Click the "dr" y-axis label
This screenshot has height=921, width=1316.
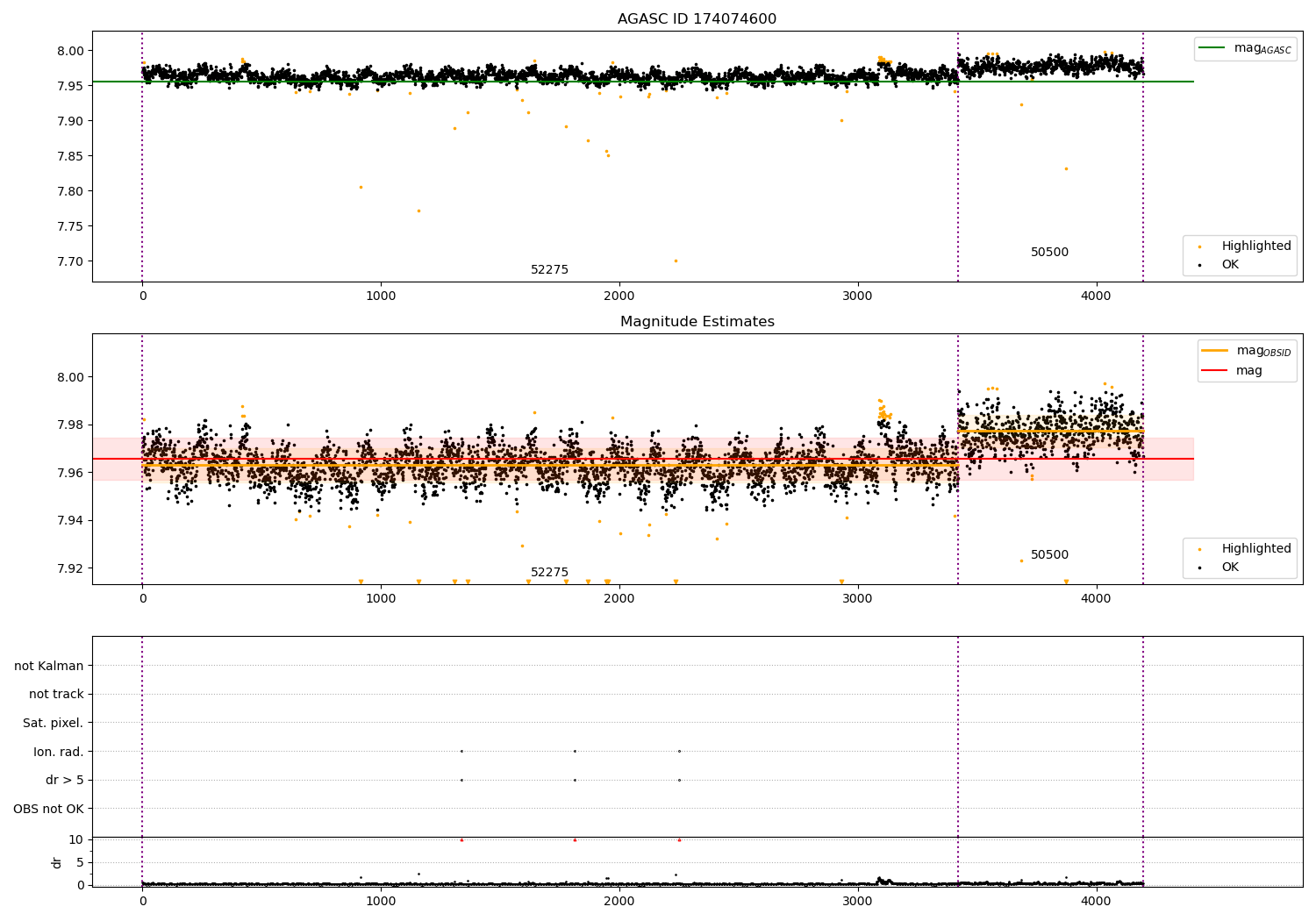tap(57, 862)
